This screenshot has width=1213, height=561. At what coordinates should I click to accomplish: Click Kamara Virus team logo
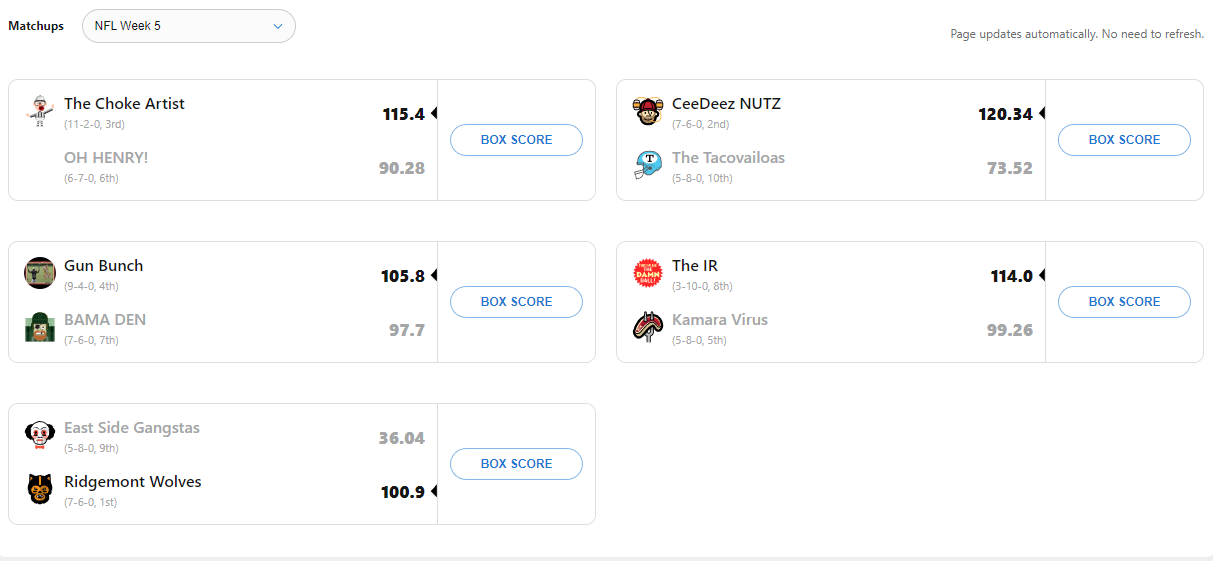point(648,327)
